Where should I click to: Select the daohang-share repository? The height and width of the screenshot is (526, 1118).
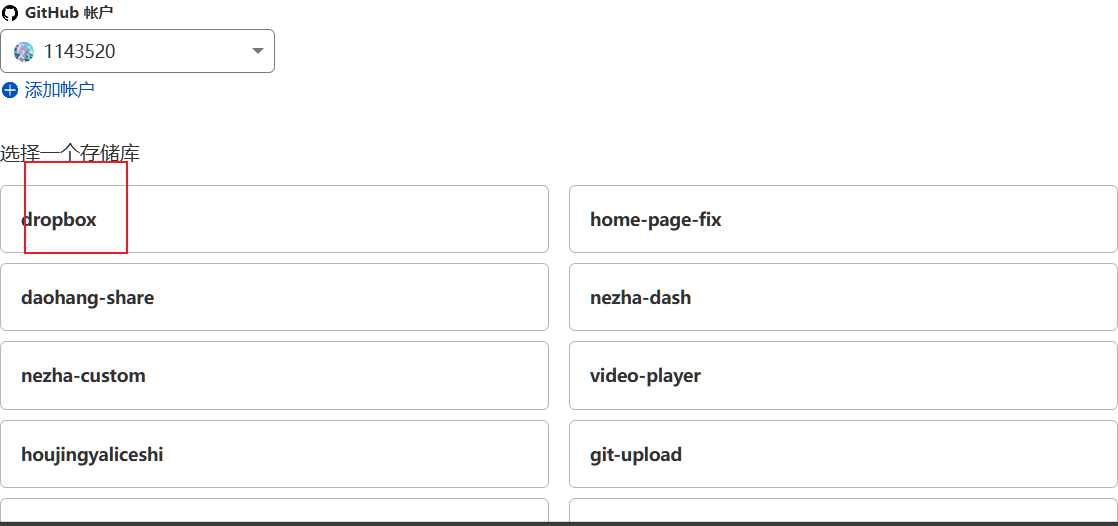tap(87, 297)
